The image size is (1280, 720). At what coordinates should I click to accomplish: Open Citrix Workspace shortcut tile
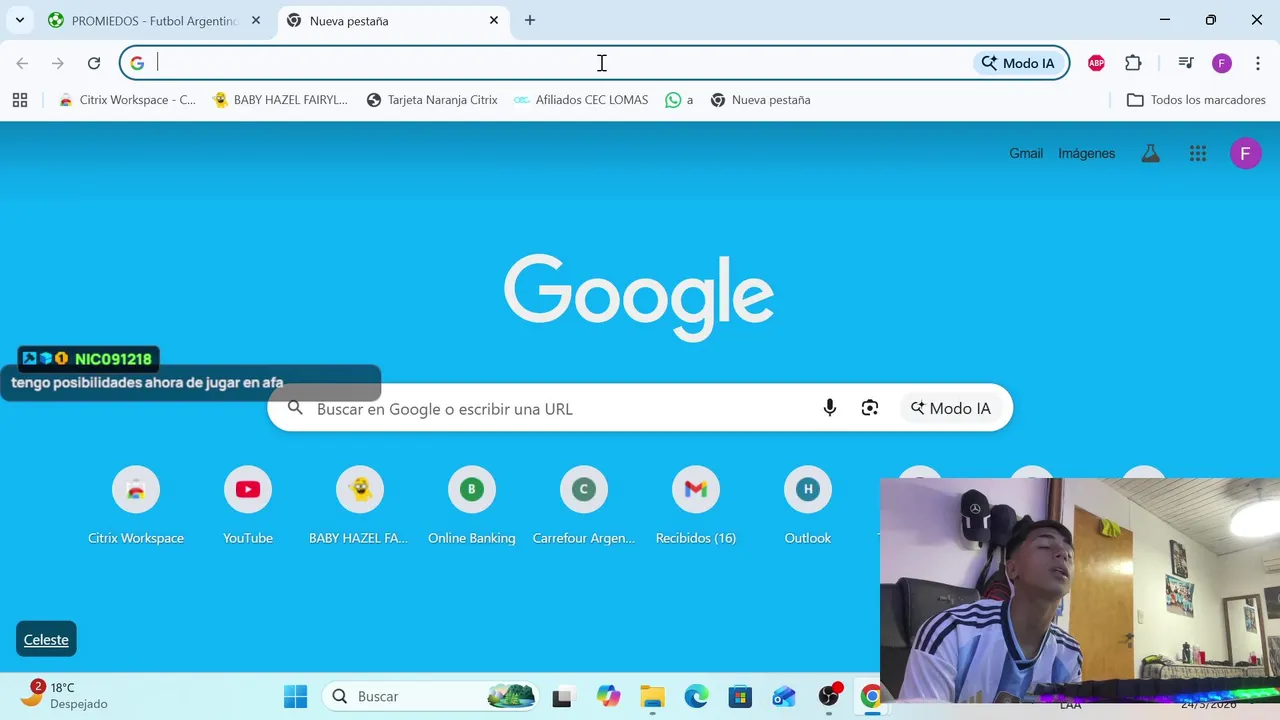136,507
